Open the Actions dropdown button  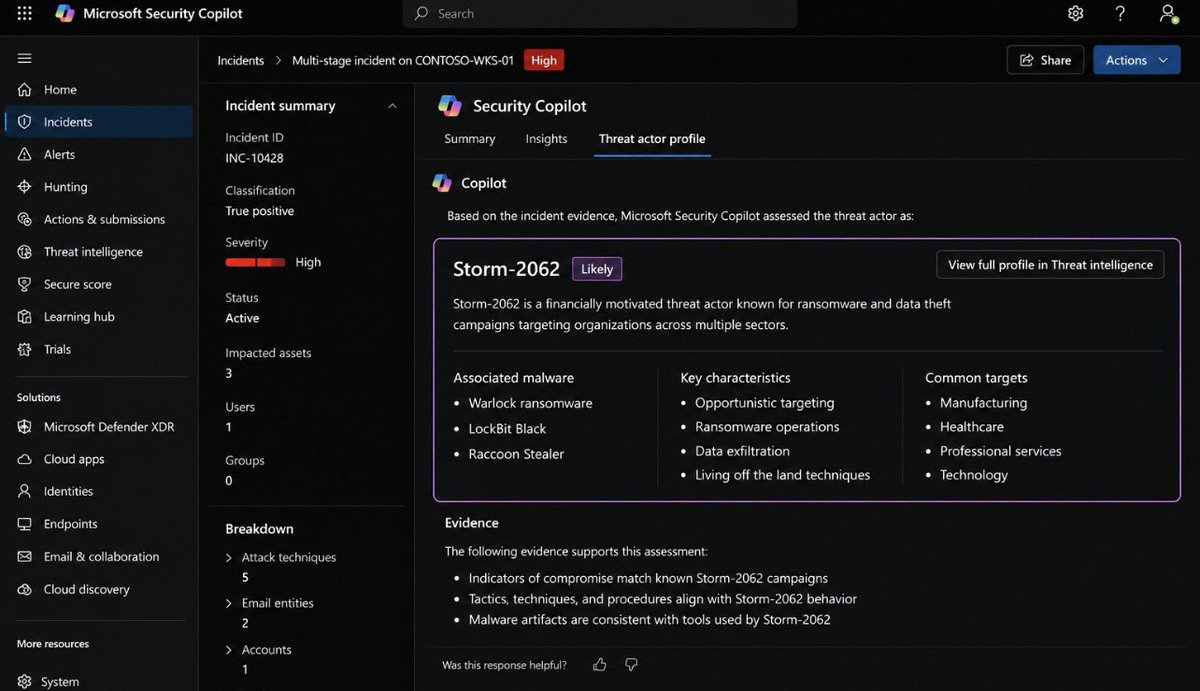(1136, 60)
